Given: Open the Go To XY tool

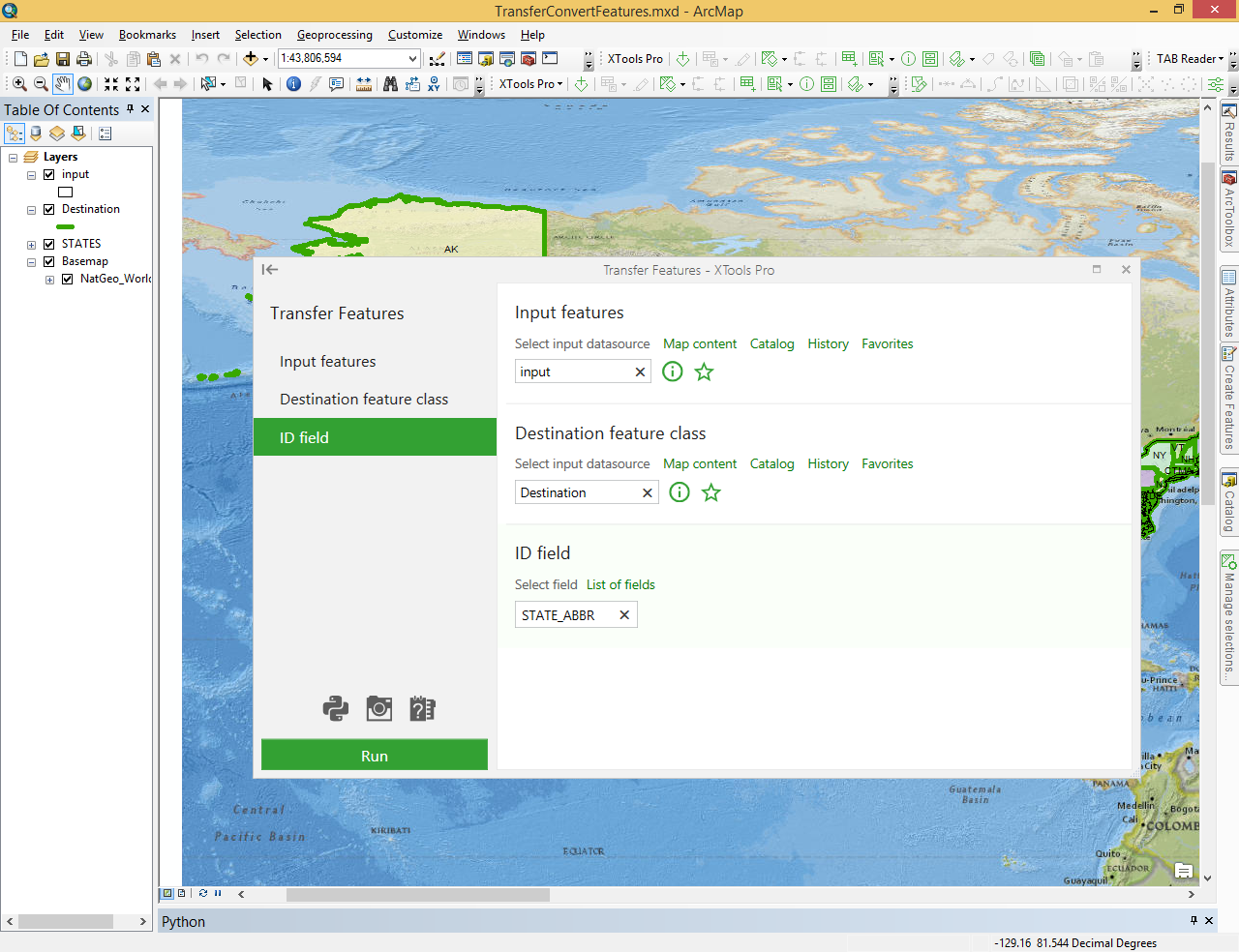Looking at the screenshot, I should [x=434, y=84].
